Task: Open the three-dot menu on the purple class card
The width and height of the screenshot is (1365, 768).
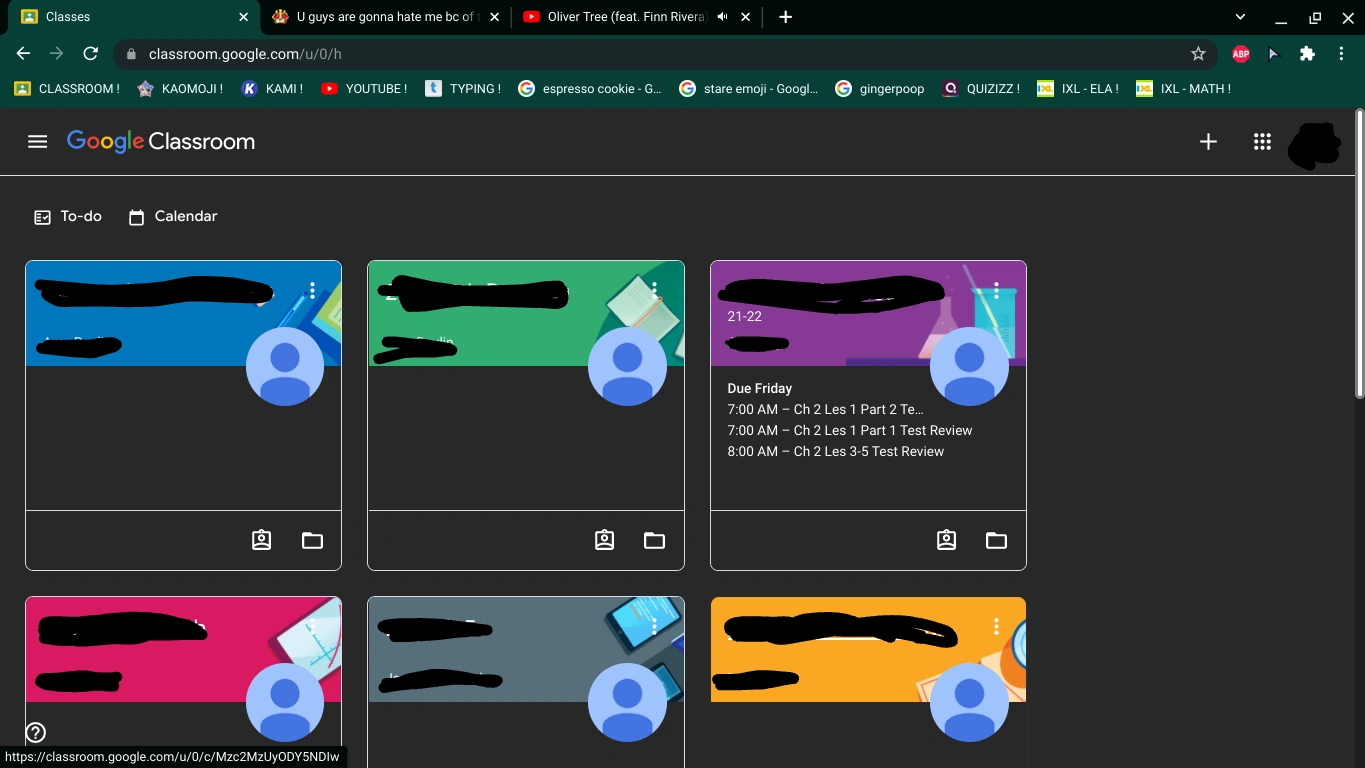Action: [996, 290]
